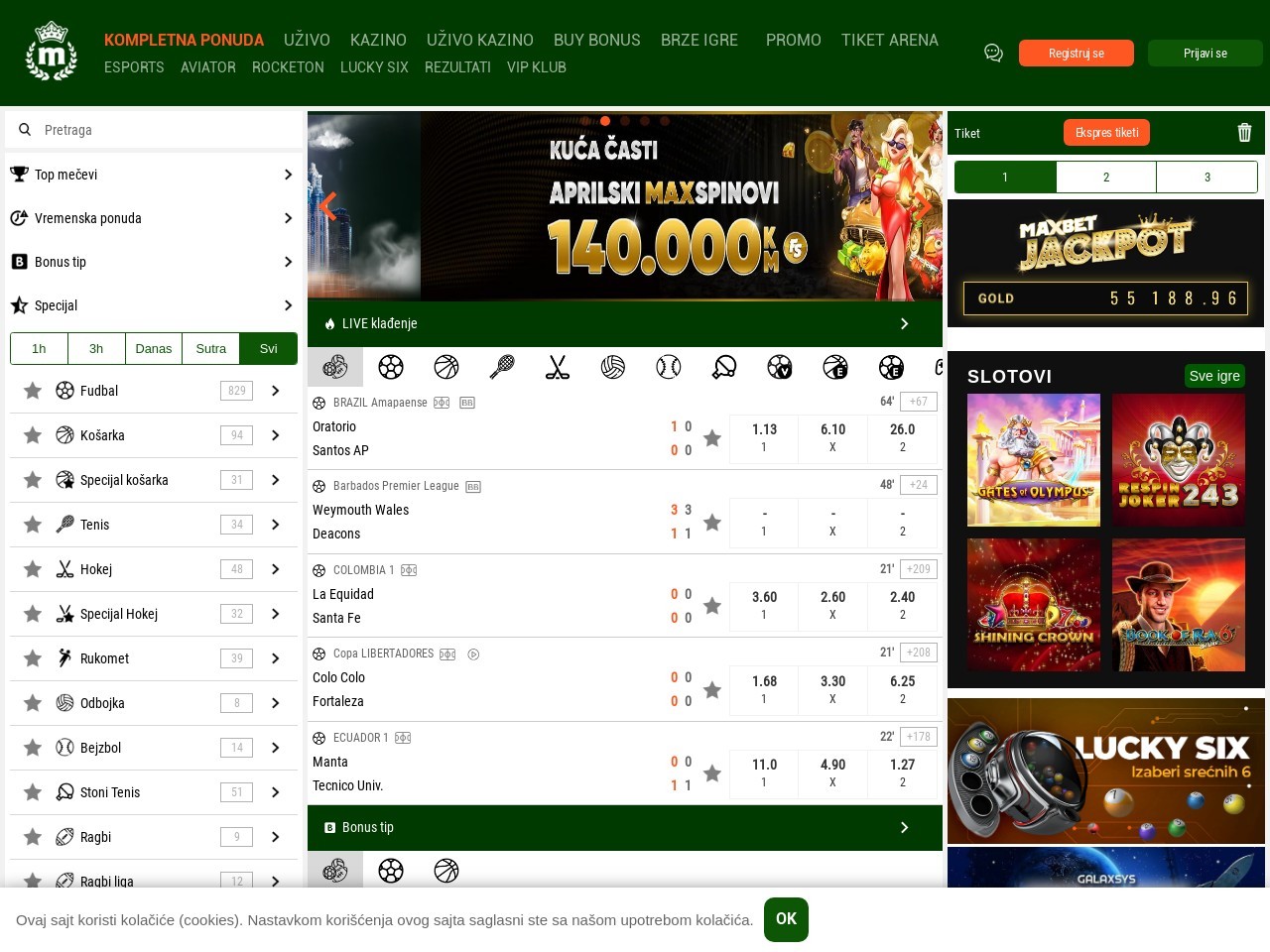Image resolution: width=1270 pixels, height=952 pixels.
Task: Open the live chat speech bubble icon
Action: tap(993, 53)
